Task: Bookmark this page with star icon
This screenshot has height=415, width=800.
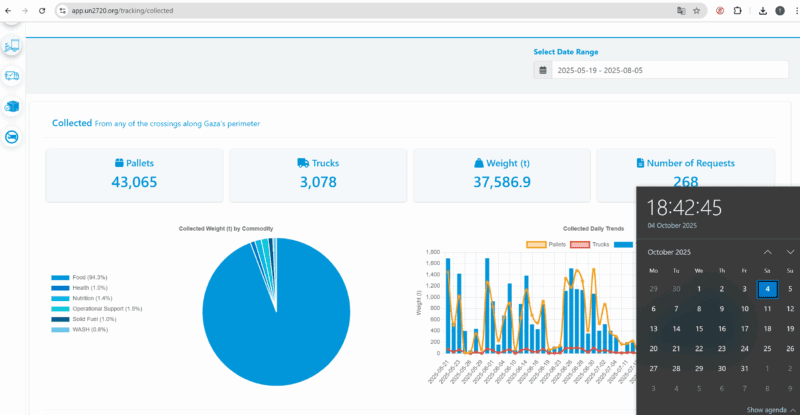Action: pos(696,10)
